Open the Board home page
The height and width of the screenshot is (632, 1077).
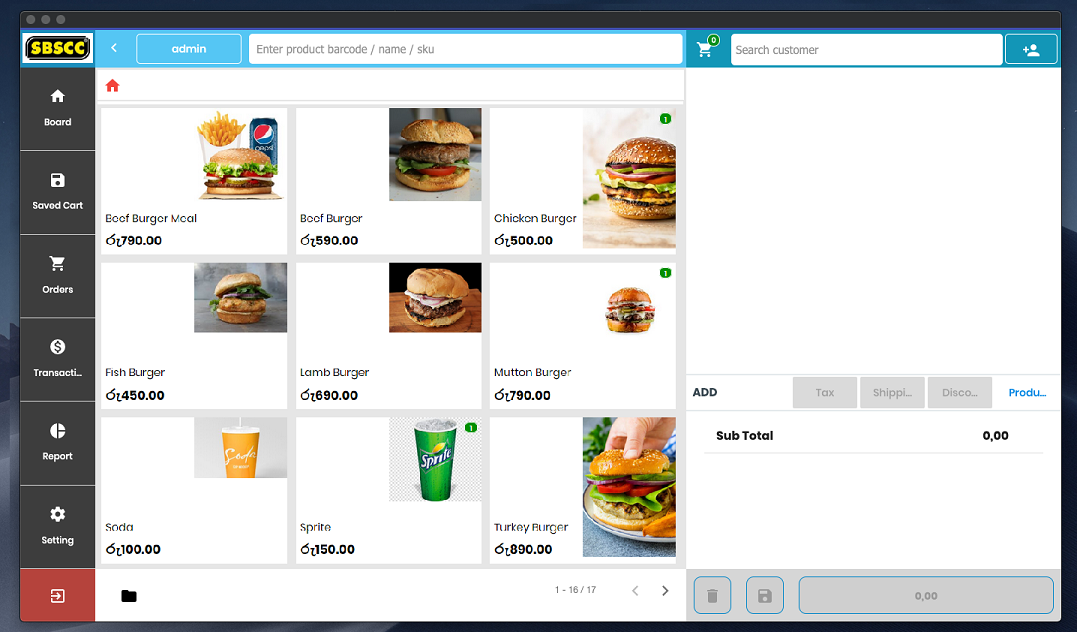pyautogui.click(x=57, y=108)
